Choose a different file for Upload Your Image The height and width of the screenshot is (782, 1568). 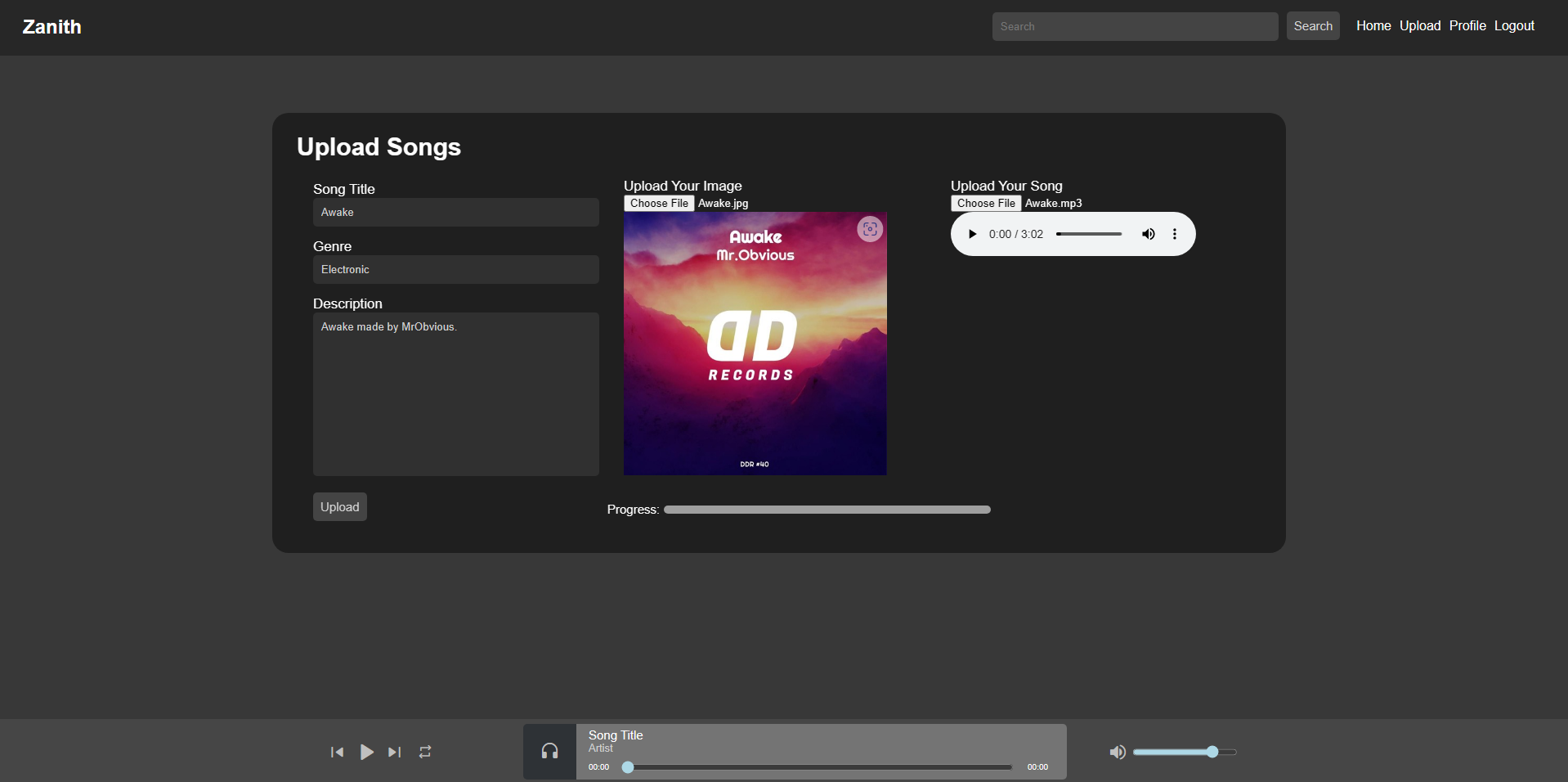pos(659,203)
